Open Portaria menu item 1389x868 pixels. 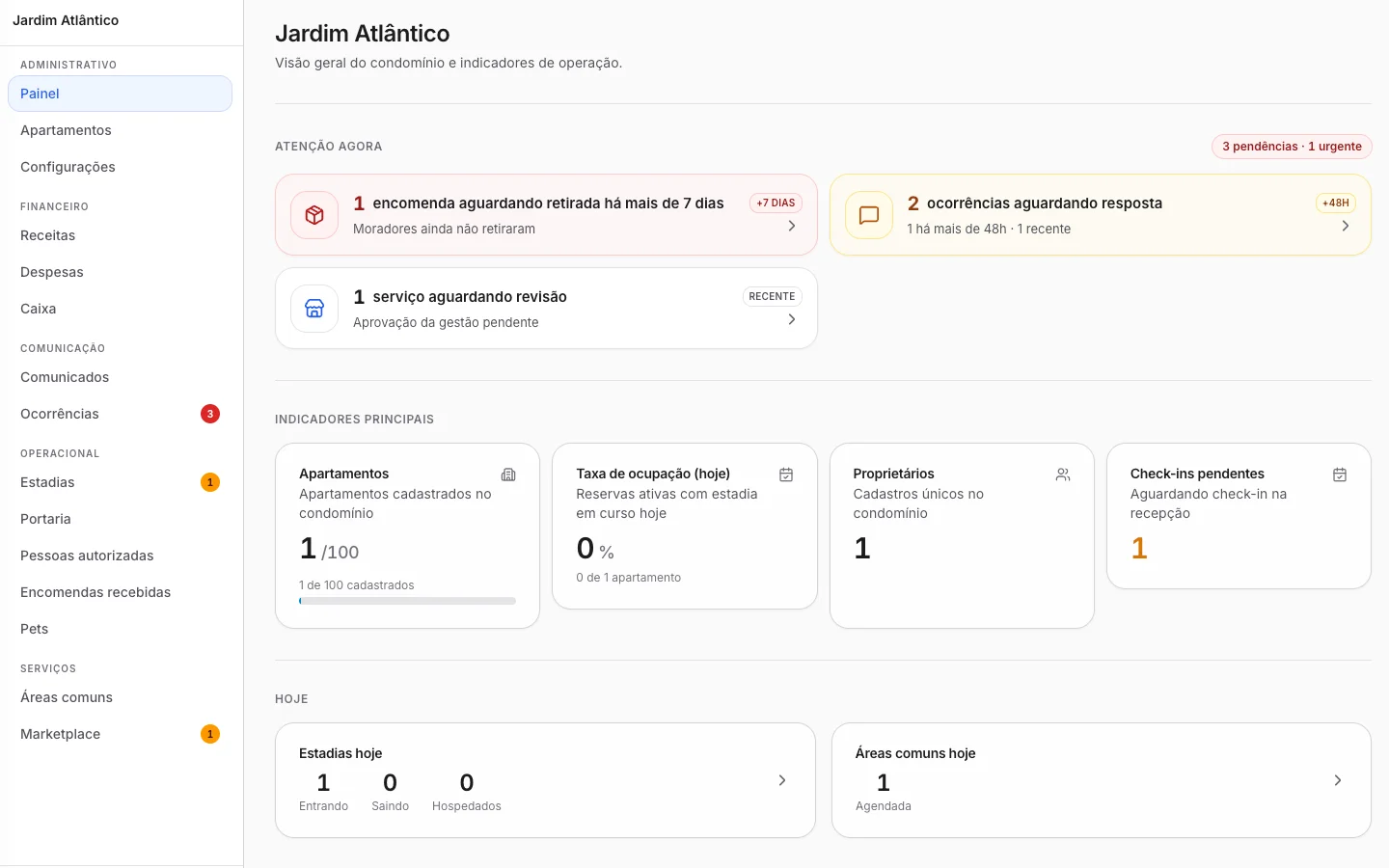[x=120, y=519]
